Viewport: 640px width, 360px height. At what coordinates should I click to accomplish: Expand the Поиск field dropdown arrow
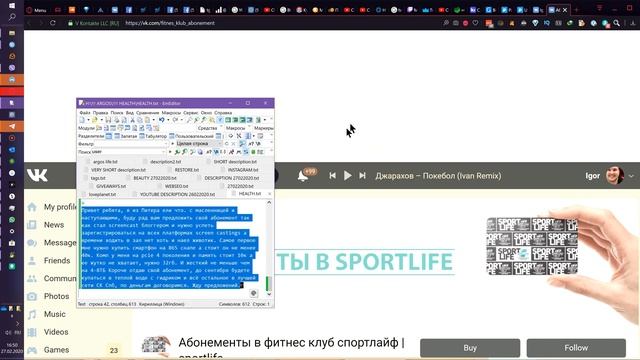[164, 152]
